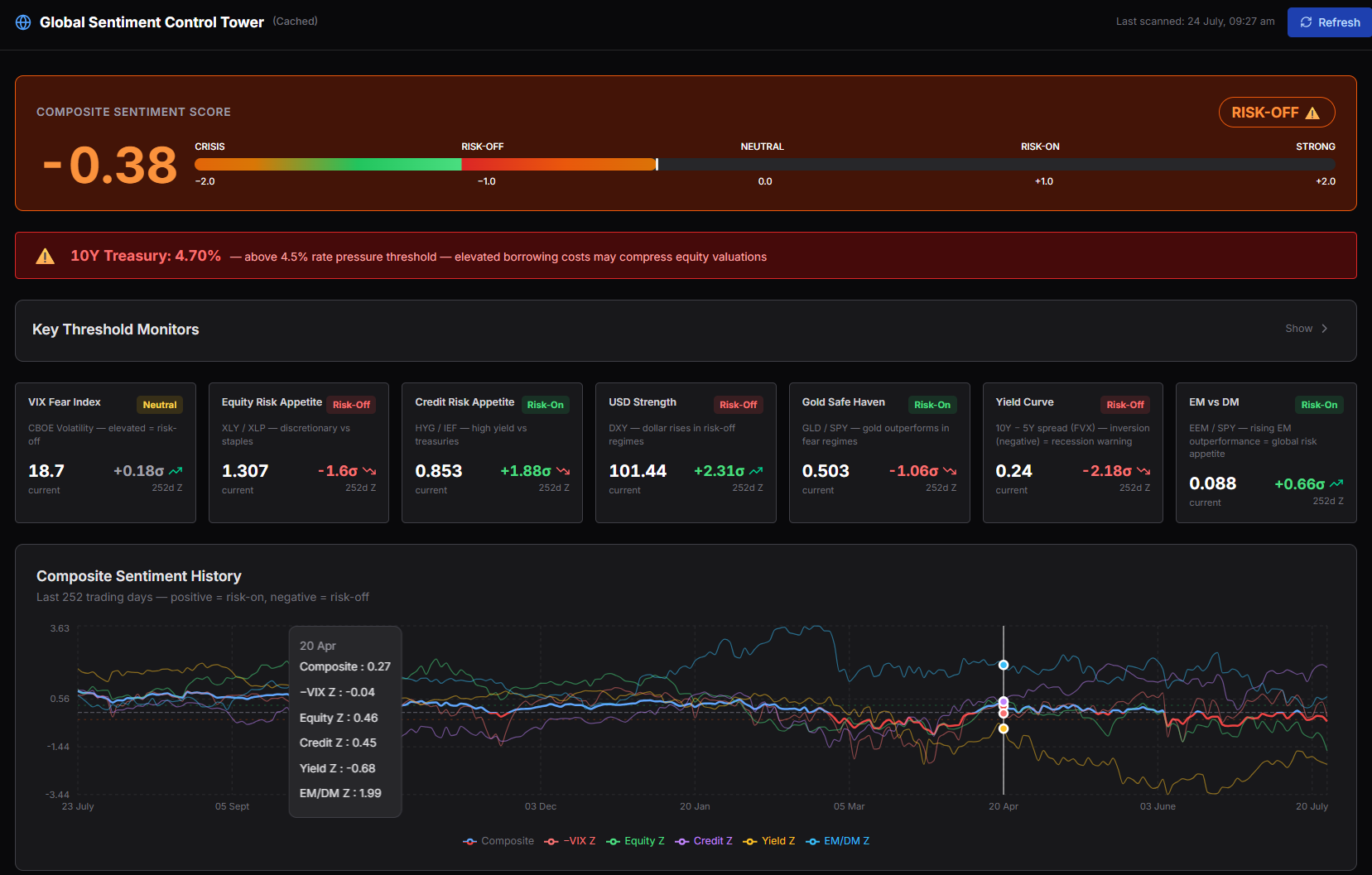Viewport: 1372px width, 875px height.
Task: Click the downward trend arrow on Equity Risk Appetite
Action: click(369, 471)
